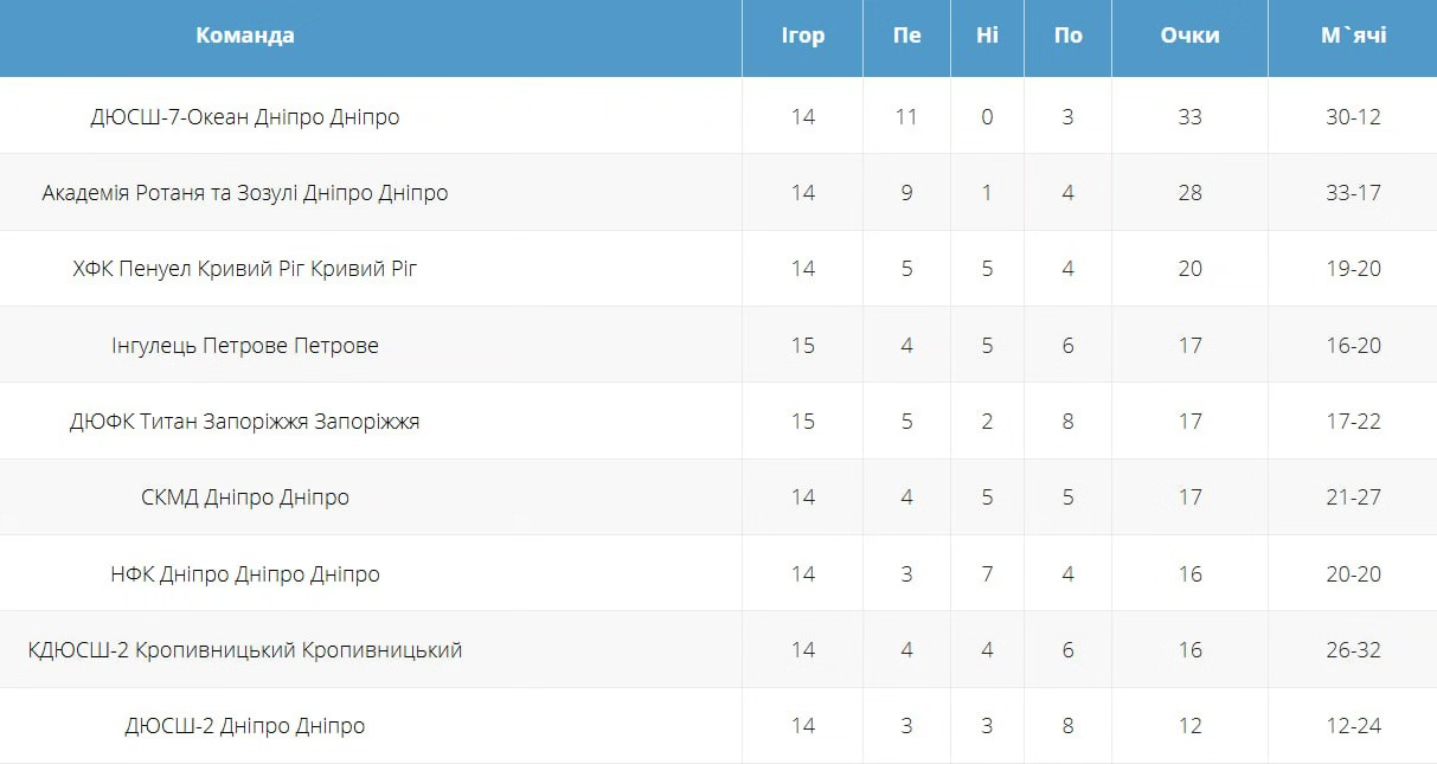Click the 20-20 goals cell
The height and width of the screenshot is (764, 1437).
coord(1352,574)
